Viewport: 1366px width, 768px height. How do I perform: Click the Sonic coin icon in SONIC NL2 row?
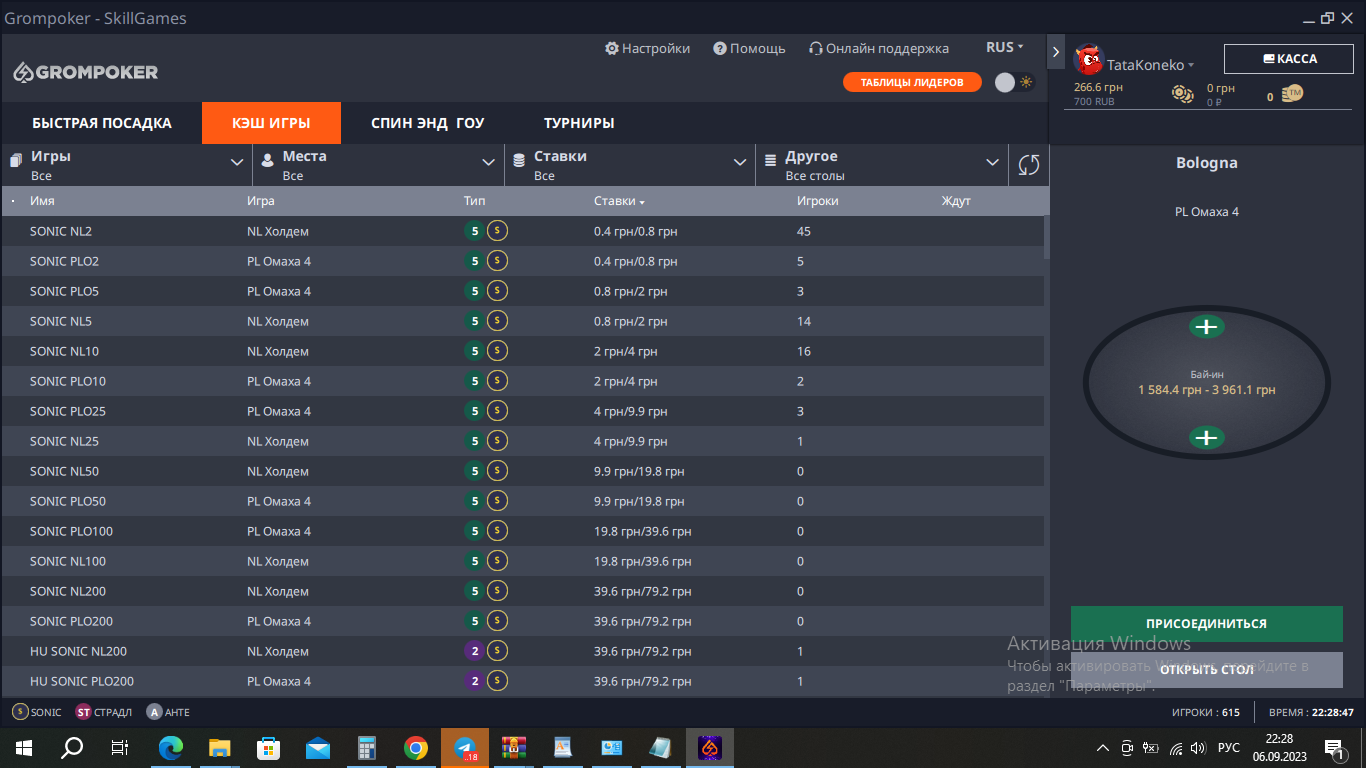498,231
